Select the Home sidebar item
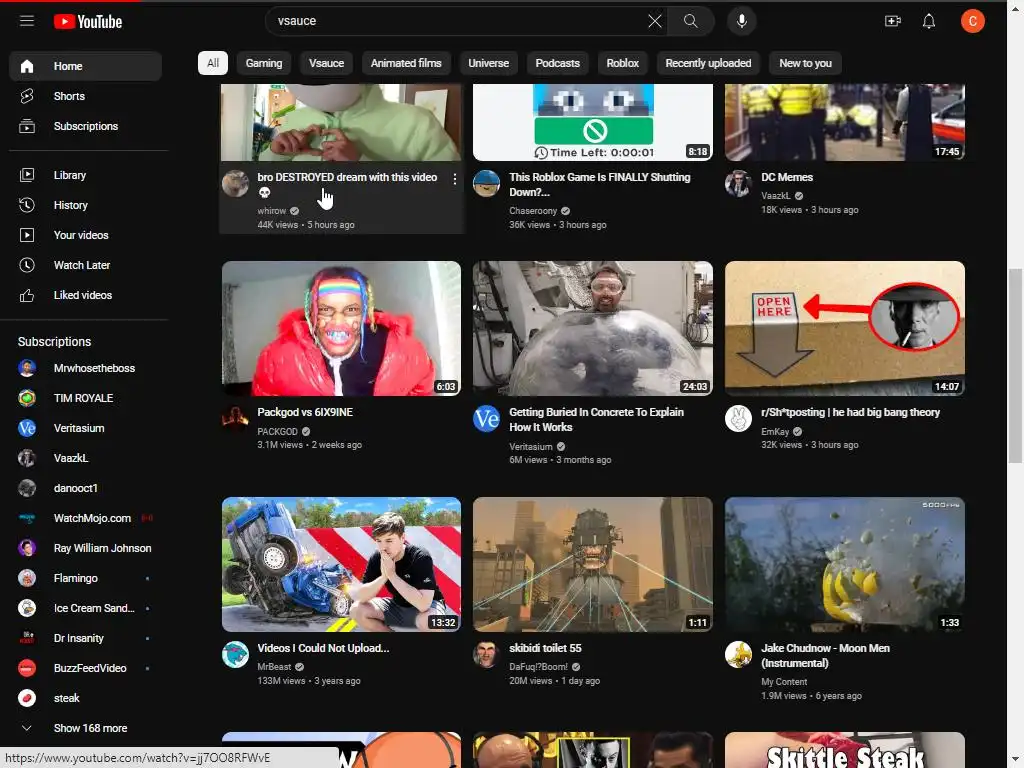This screenshot has width=1024, height=768. pyautogui.click(x=86, y=66)
